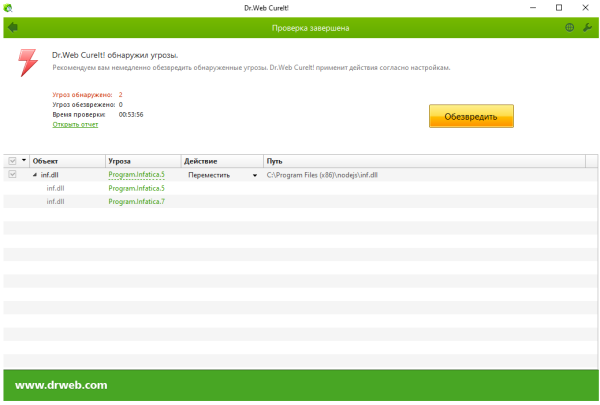Click the scan time value 00:53:56

(131, 114)
